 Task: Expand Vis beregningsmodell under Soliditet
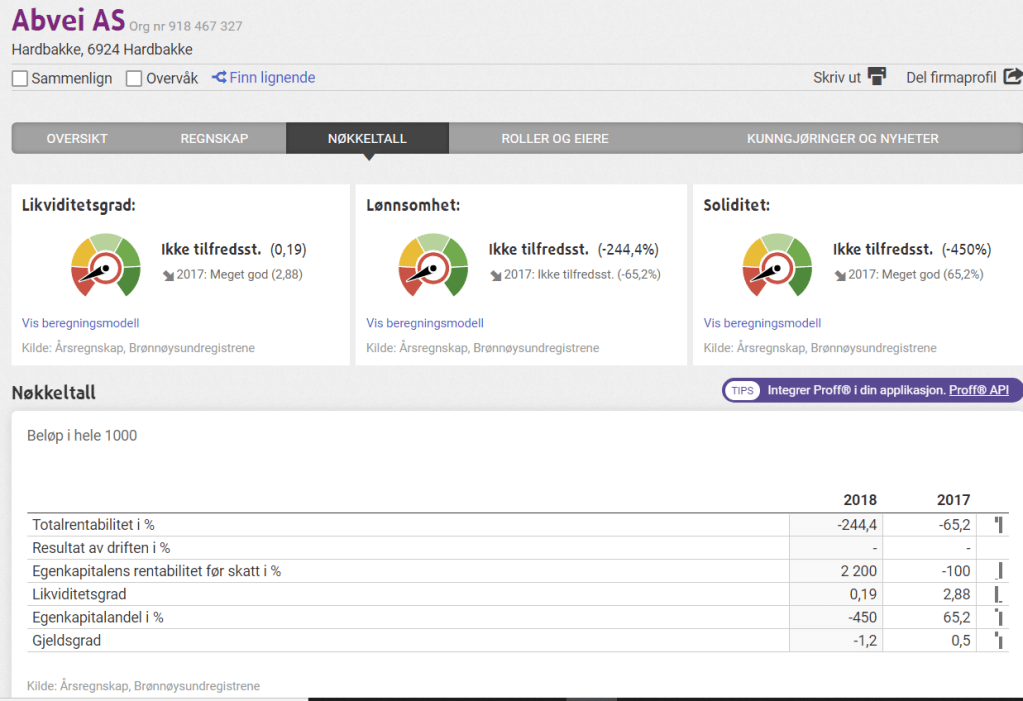(762, 323)
